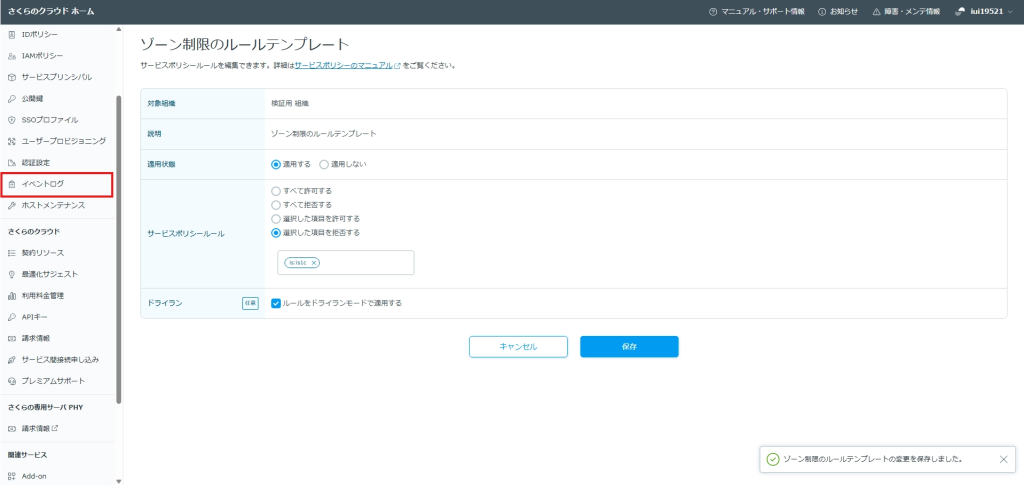Click the 障害・メンテ情報 warning triangle icon

876,12
